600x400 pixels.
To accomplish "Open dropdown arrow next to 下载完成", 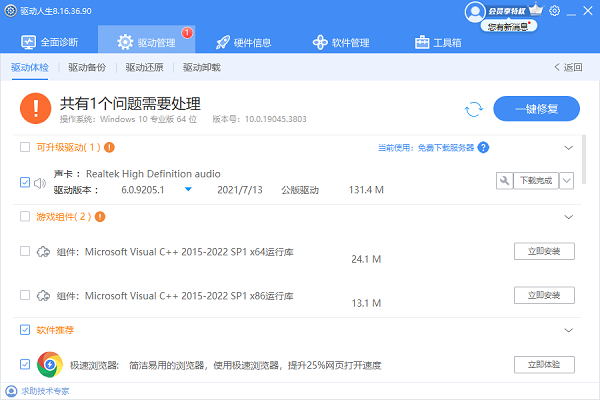I will pyautogui.click(x=566, y=180).
